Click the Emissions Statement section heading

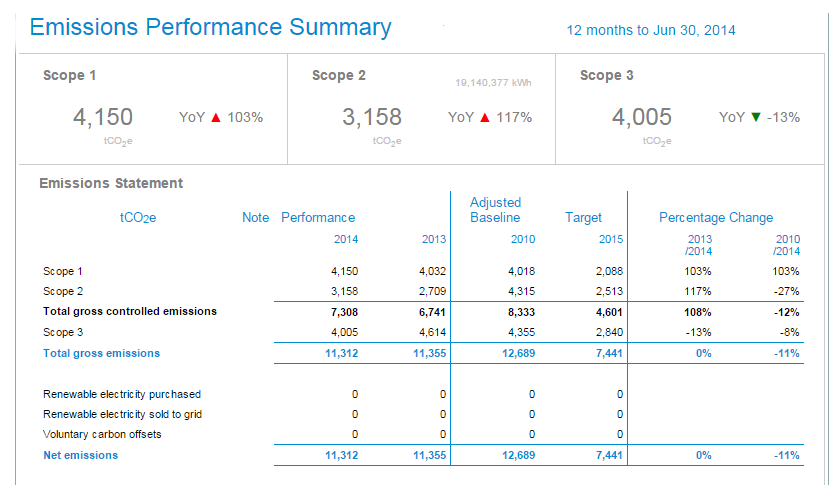click(x=111, y=183)
